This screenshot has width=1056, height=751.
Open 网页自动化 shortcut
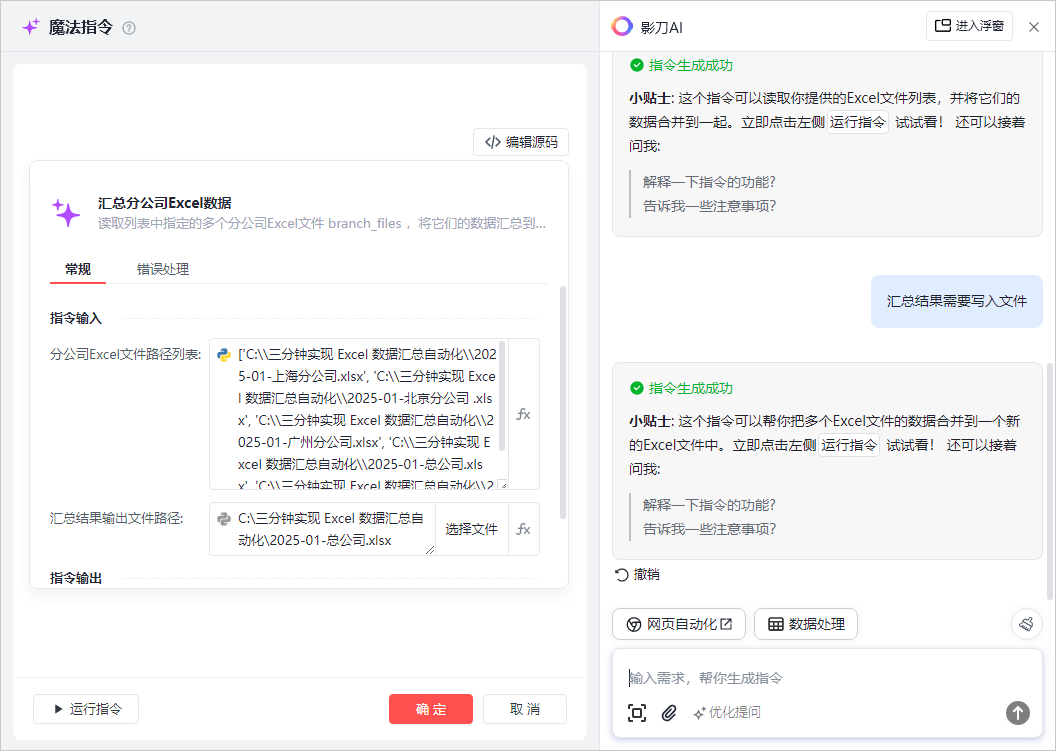(679, 624)
